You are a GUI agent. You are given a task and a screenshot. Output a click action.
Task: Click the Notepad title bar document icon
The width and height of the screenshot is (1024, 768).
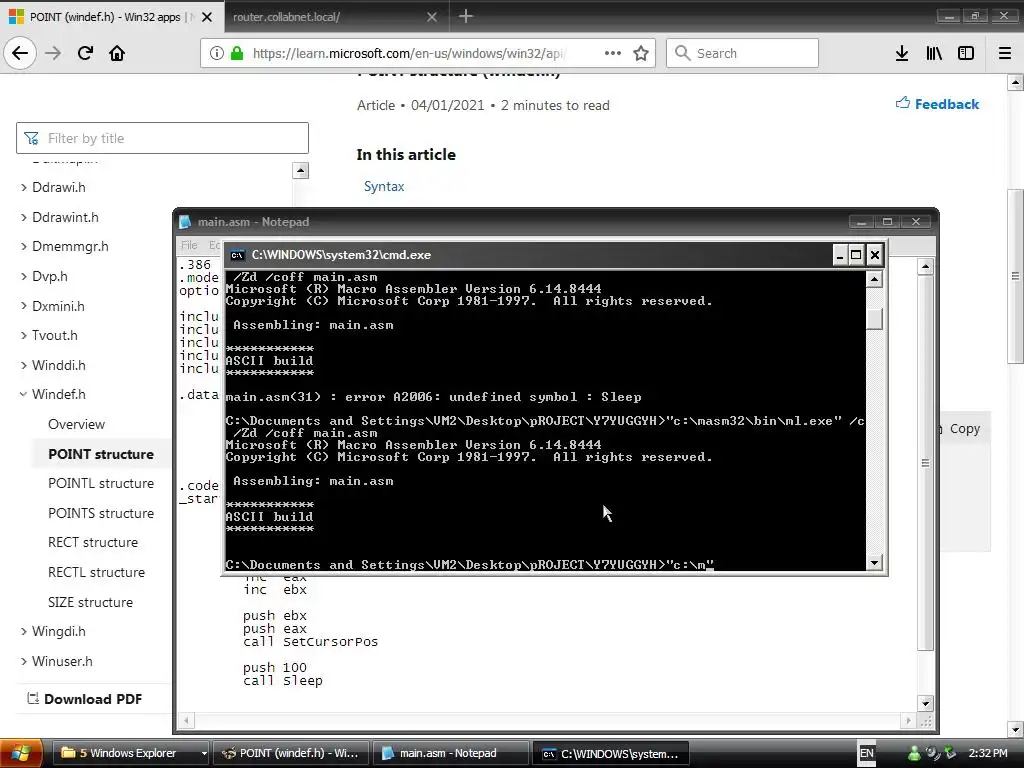pyautogui.click(x=185, y=222)
